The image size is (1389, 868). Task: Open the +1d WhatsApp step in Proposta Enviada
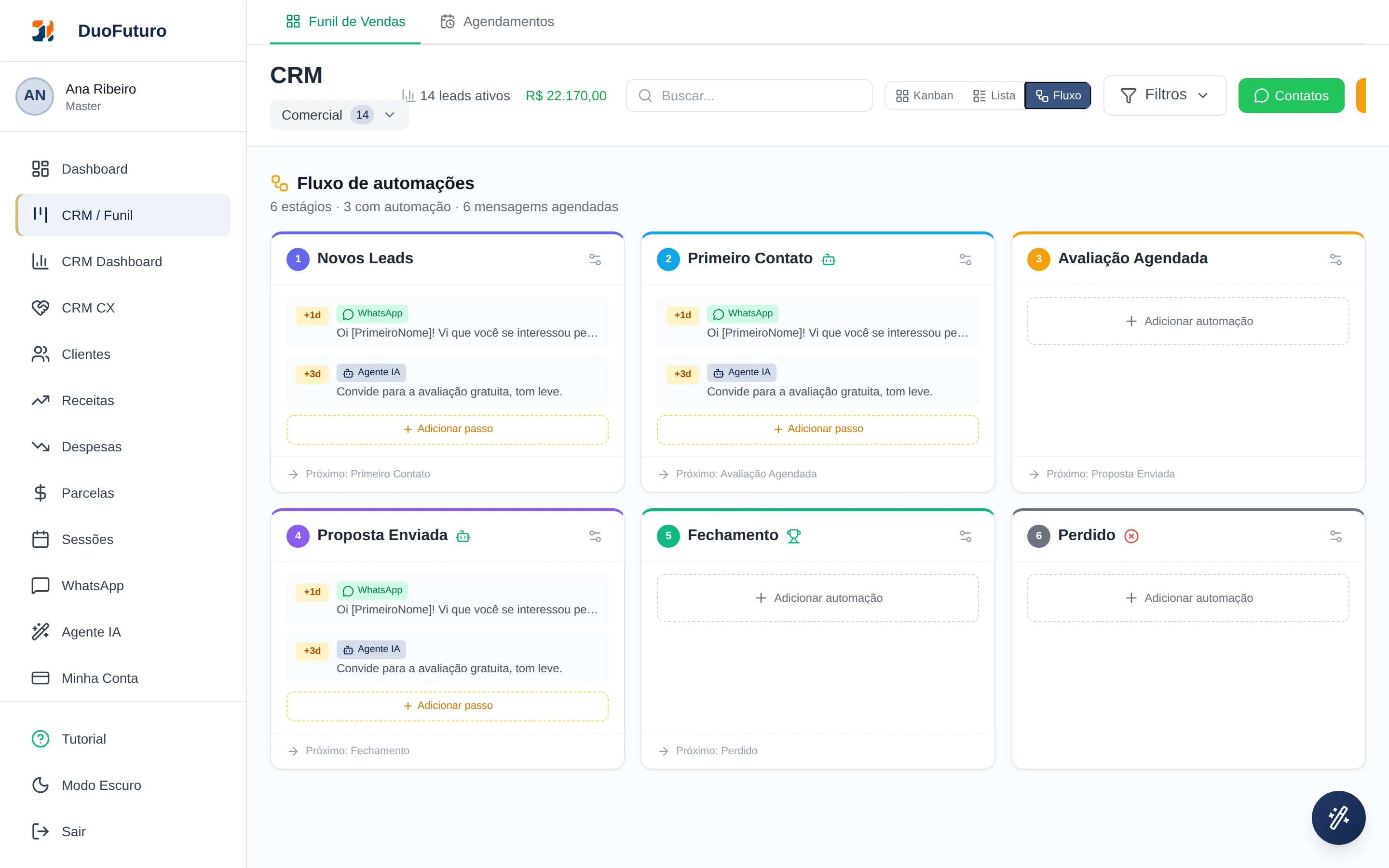click(x=447, y=599)
